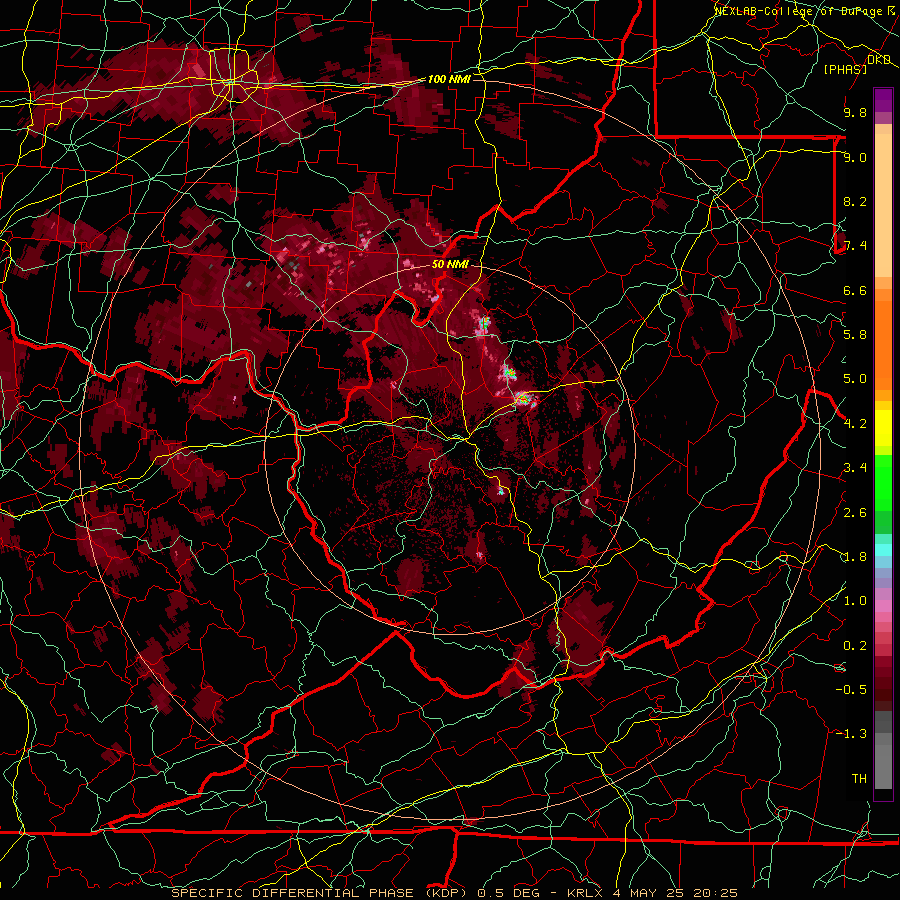Screen dimensions: 900x900
Task: Select the 0.2 value on color scale
Action: coord(855,646)
